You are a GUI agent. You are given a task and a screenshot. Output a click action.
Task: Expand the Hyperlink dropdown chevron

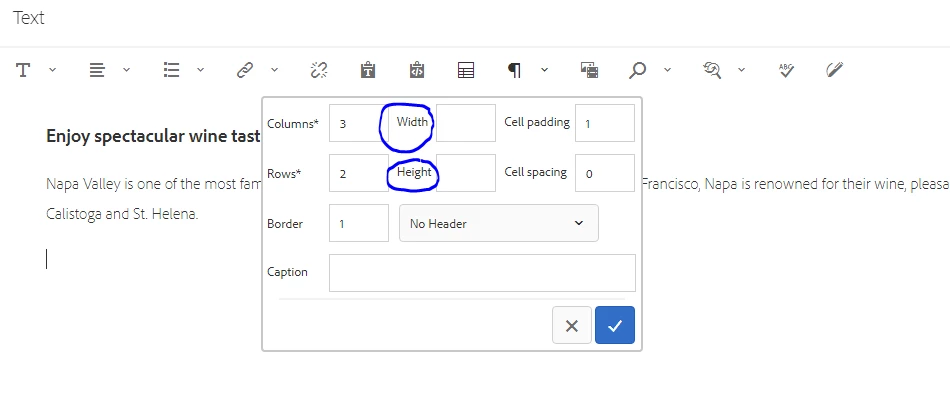(274, 70)
